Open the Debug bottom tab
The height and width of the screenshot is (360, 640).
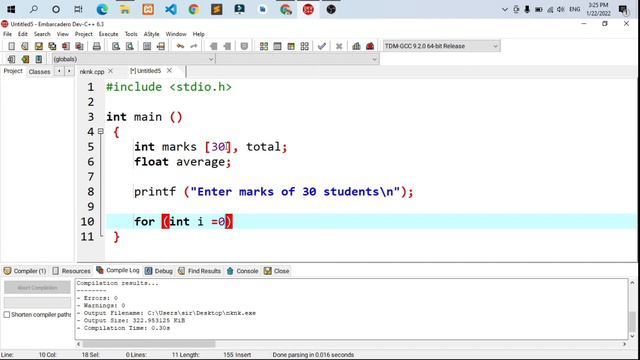[x=159, y=271]
